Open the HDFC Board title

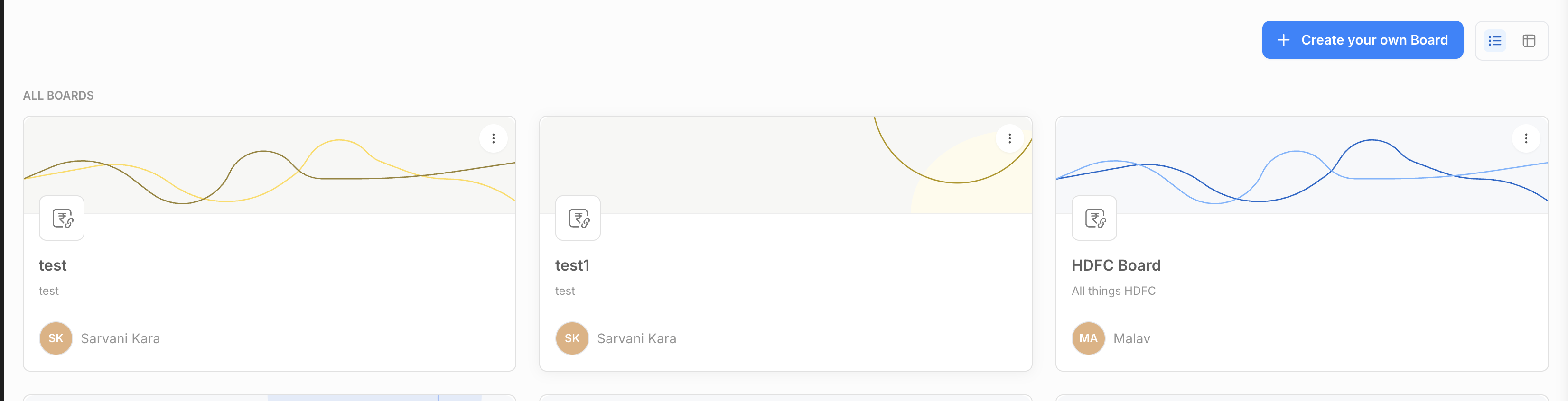click(1116, 265)
